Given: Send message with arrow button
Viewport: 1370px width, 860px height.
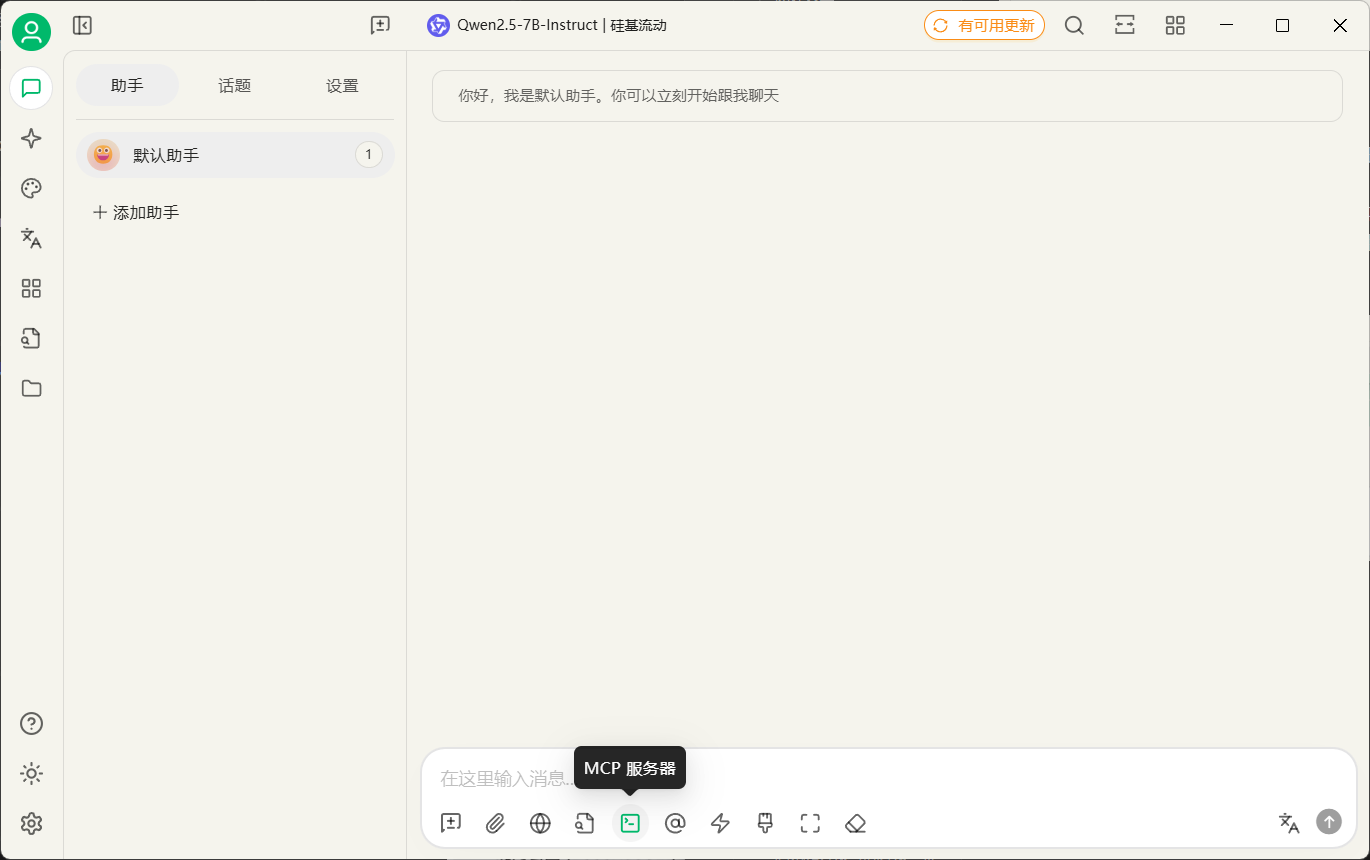Looking at the screenshot, I should click(1329, 822).
